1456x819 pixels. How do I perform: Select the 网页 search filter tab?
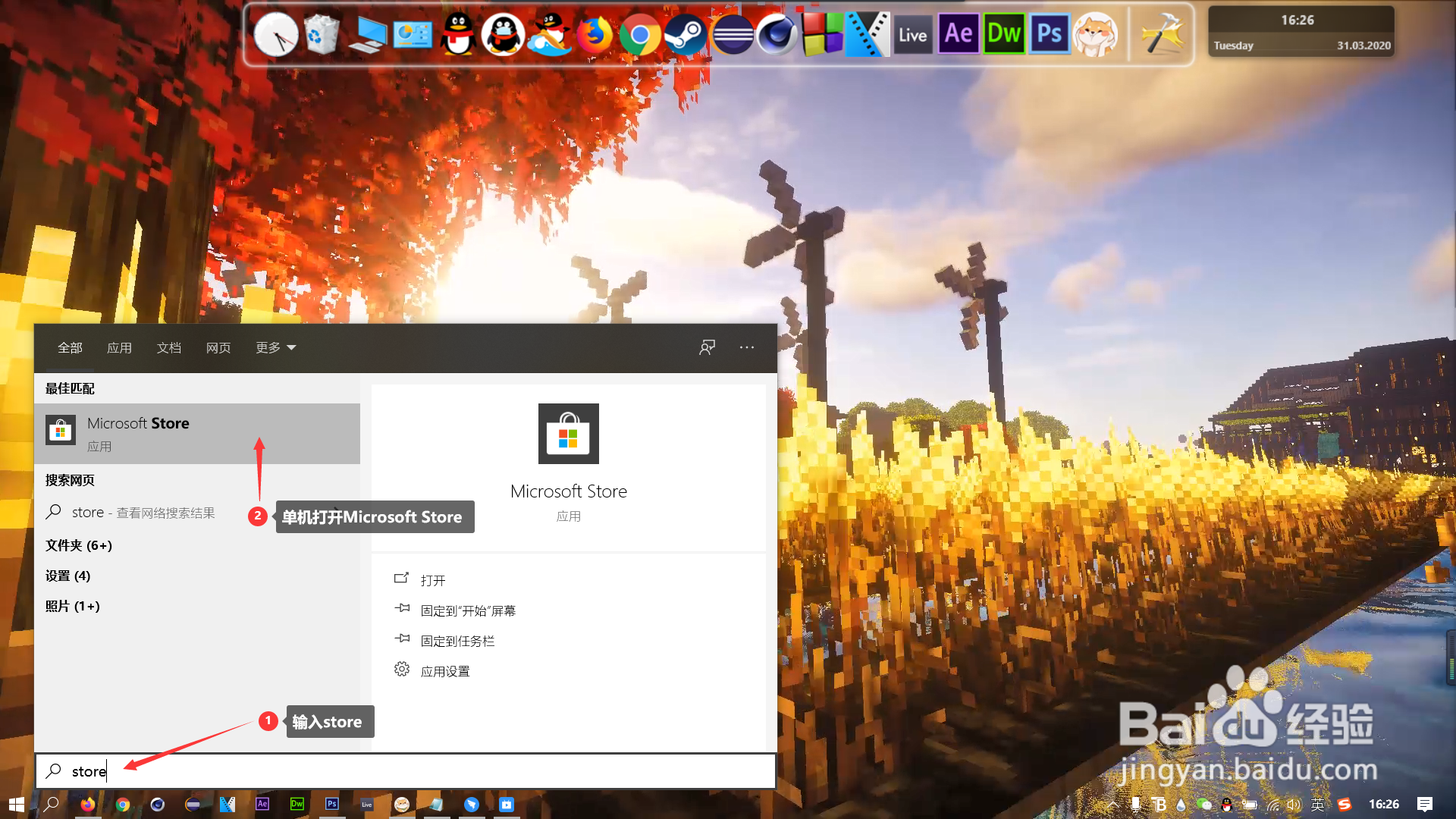pos(218,347)
